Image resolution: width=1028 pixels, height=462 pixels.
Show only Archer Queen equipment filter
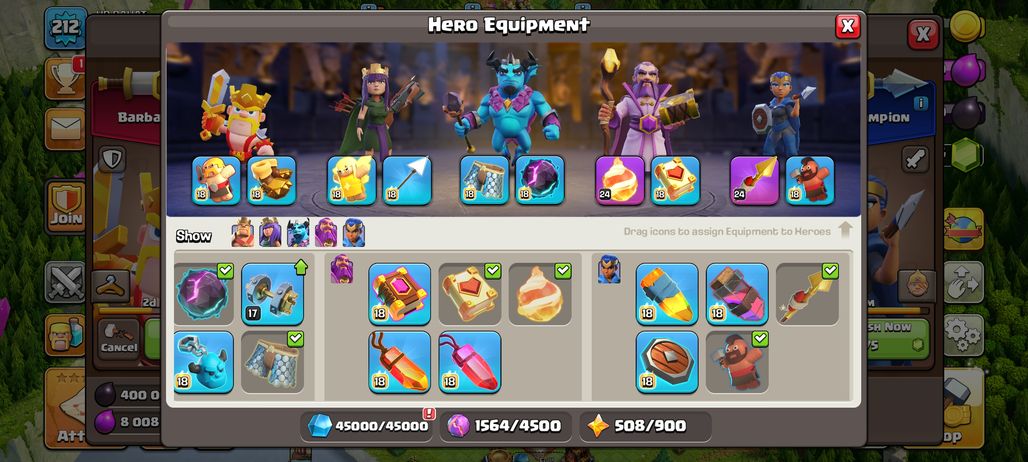pos(270,233)
